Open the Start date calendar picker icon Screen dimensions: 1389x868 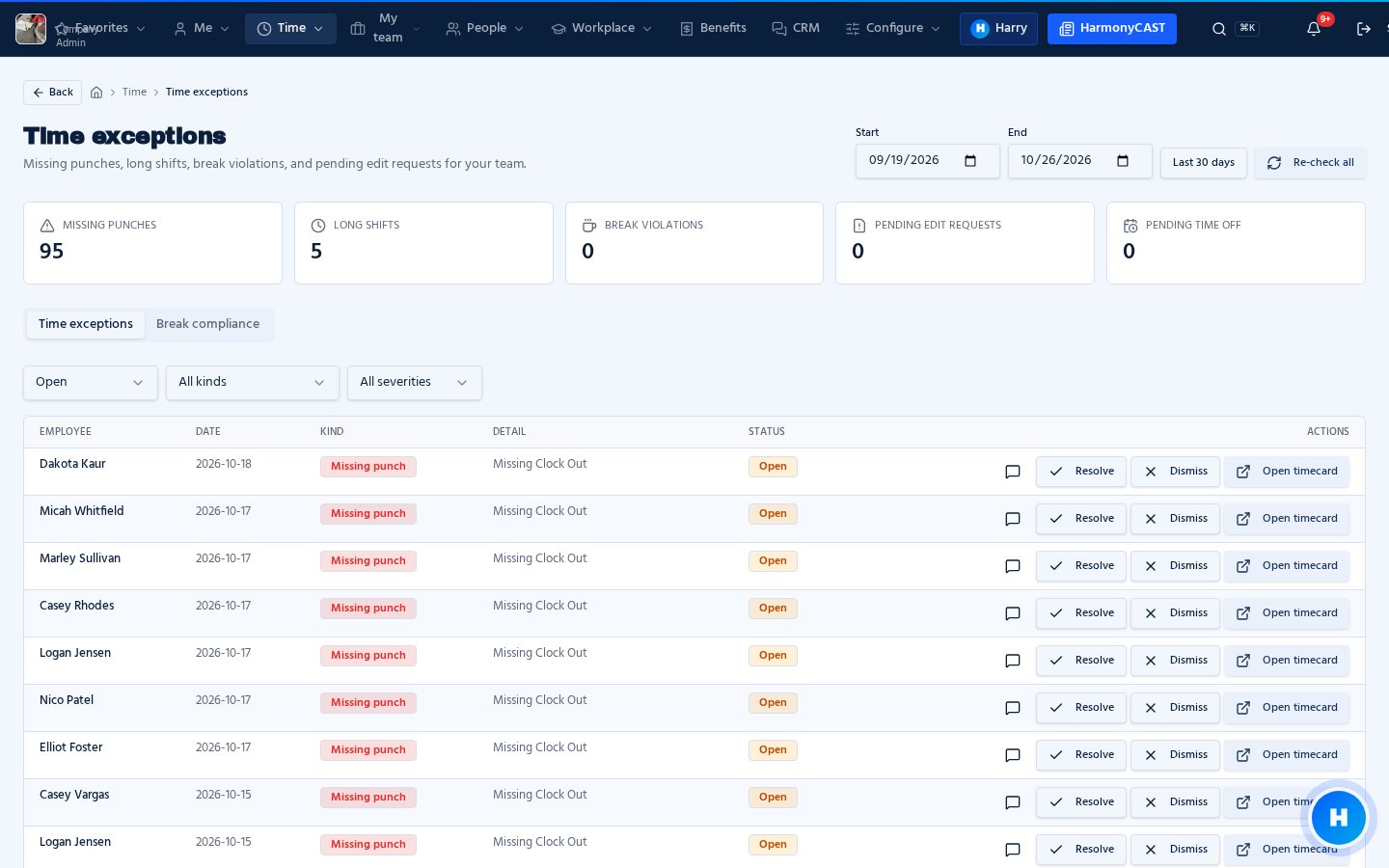click(x=970, y=161)
